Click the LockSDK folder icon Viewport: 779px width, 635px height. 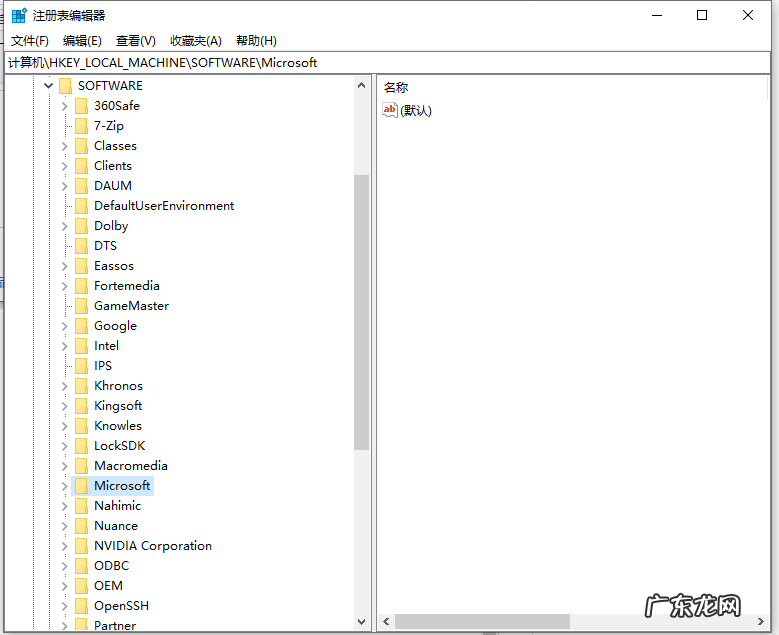81,446
